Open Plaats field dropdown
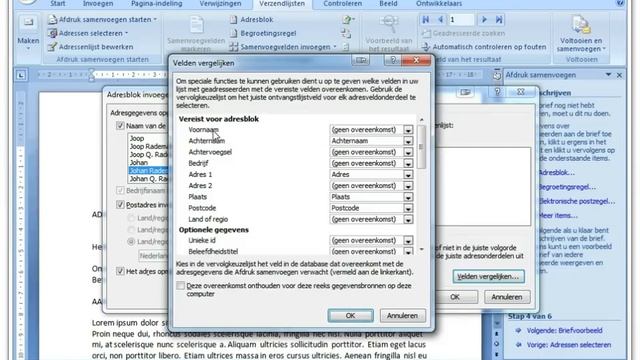The height and width of the screenshot is (360, 640). point(408,197)
